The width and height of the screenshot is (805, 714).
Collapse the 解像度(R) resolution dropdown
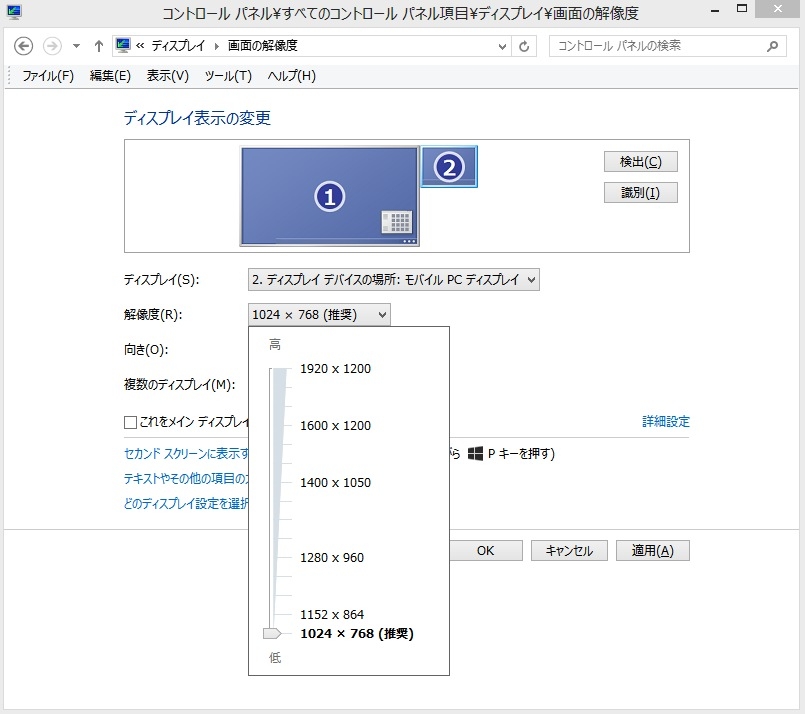(x=319, y=315)
